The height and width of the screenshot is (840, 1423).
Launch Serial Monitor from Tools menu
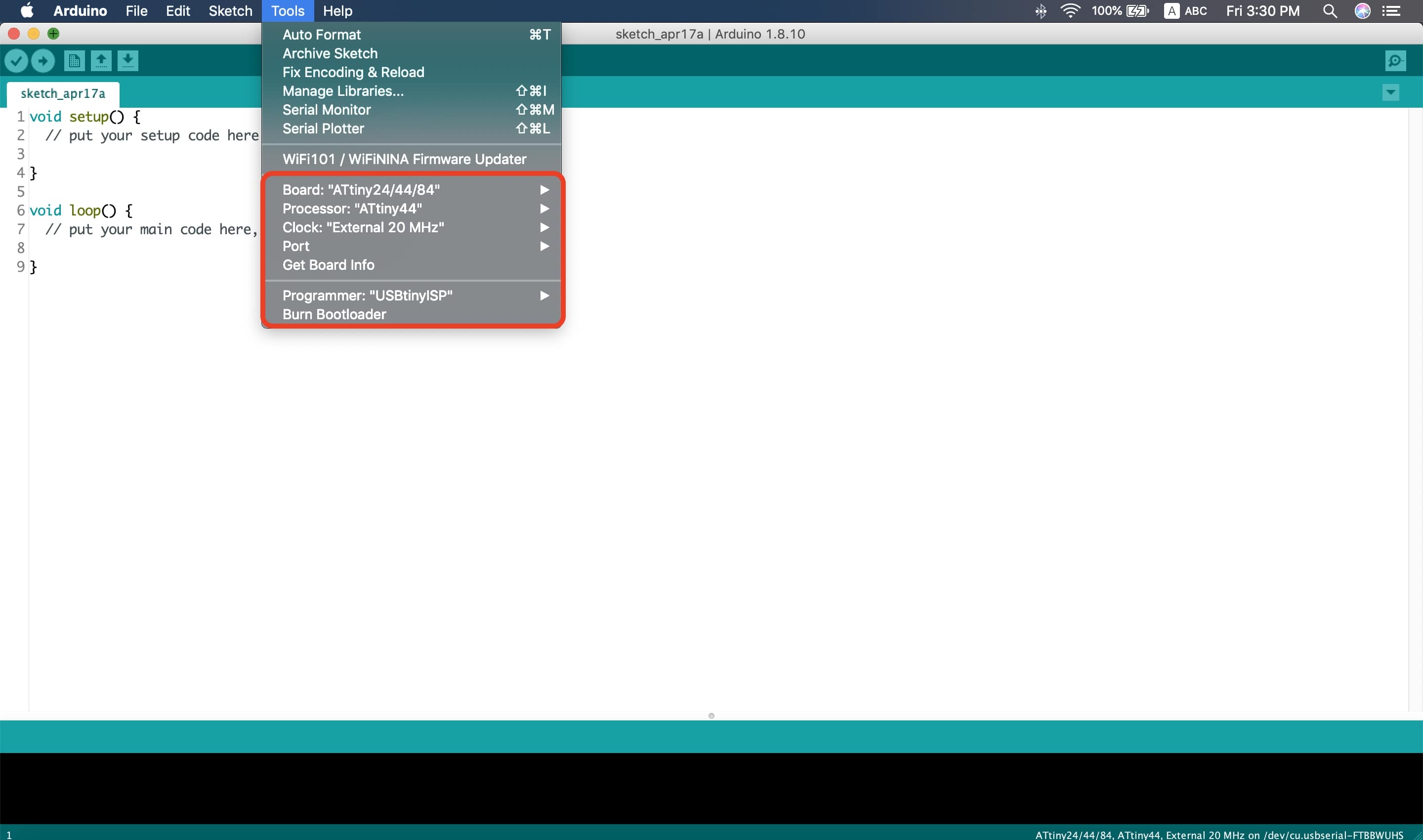[x=412, y=109]
